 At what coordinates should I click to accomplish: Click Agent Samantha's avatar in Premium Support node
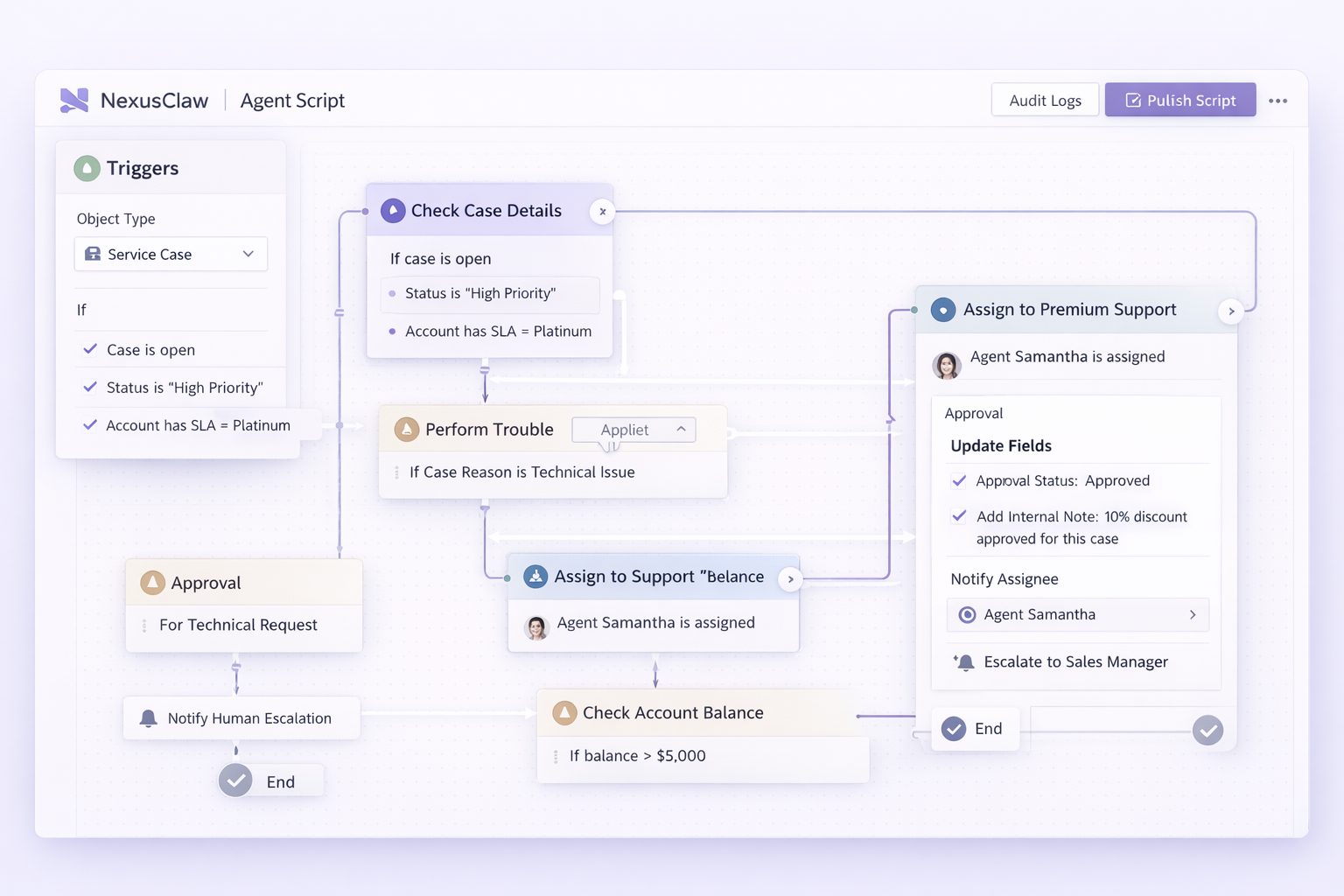(946, 366)
